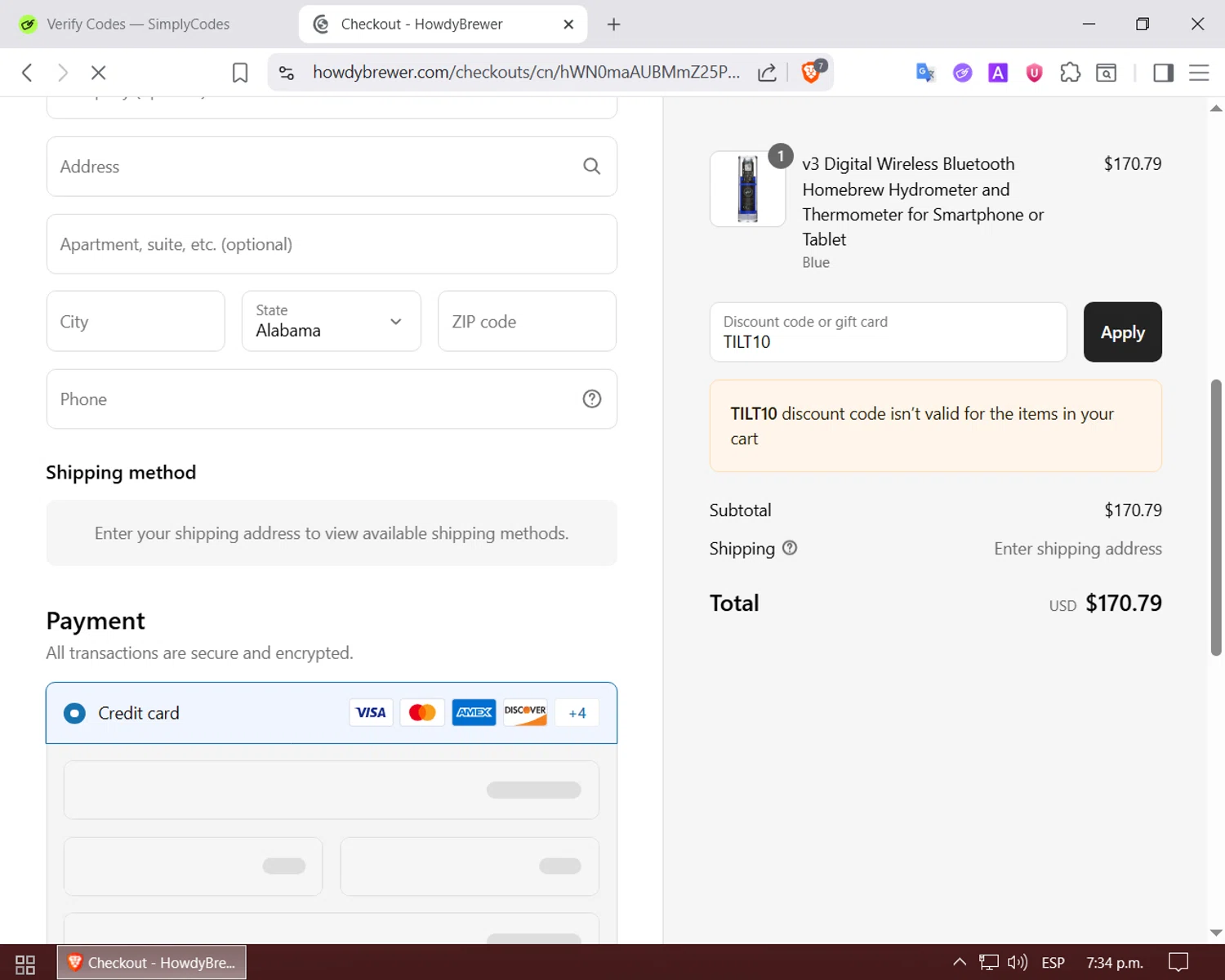Click the browser URL address bar
The height and width of the screenshot is (980, 1225).
click(526, 73)
